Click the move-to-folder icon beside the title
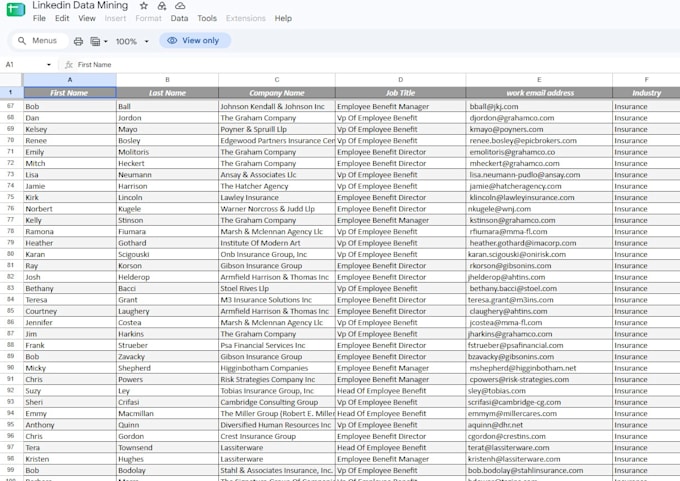Image resolution: width=680 pixels, height=481 pixels. point(162,6)
